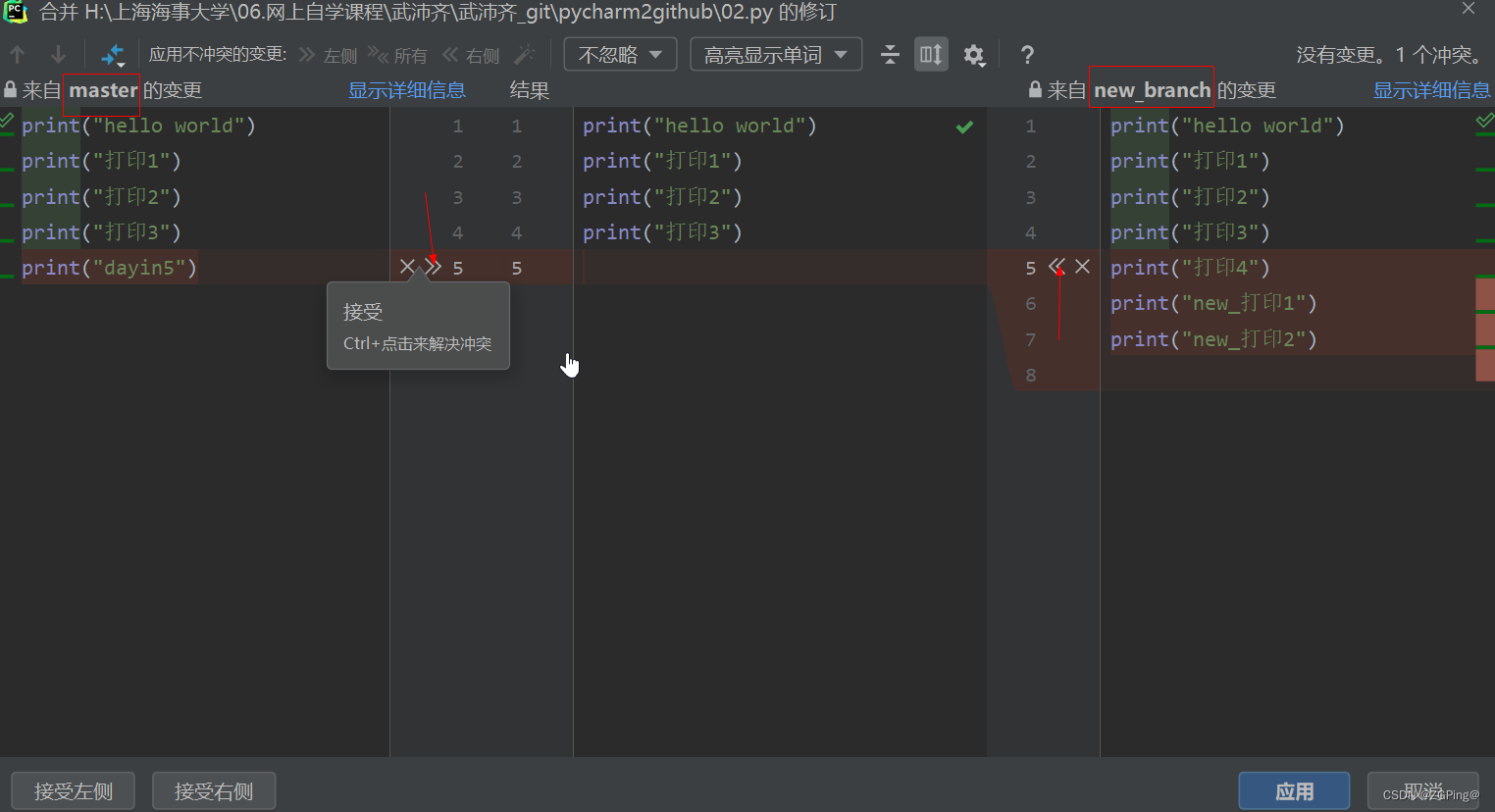Screen dimensions: 1495x812
Task: Click 显示详细信息 link for new_branch changes
Action: pyautogui.click(x=1431, y=90)
